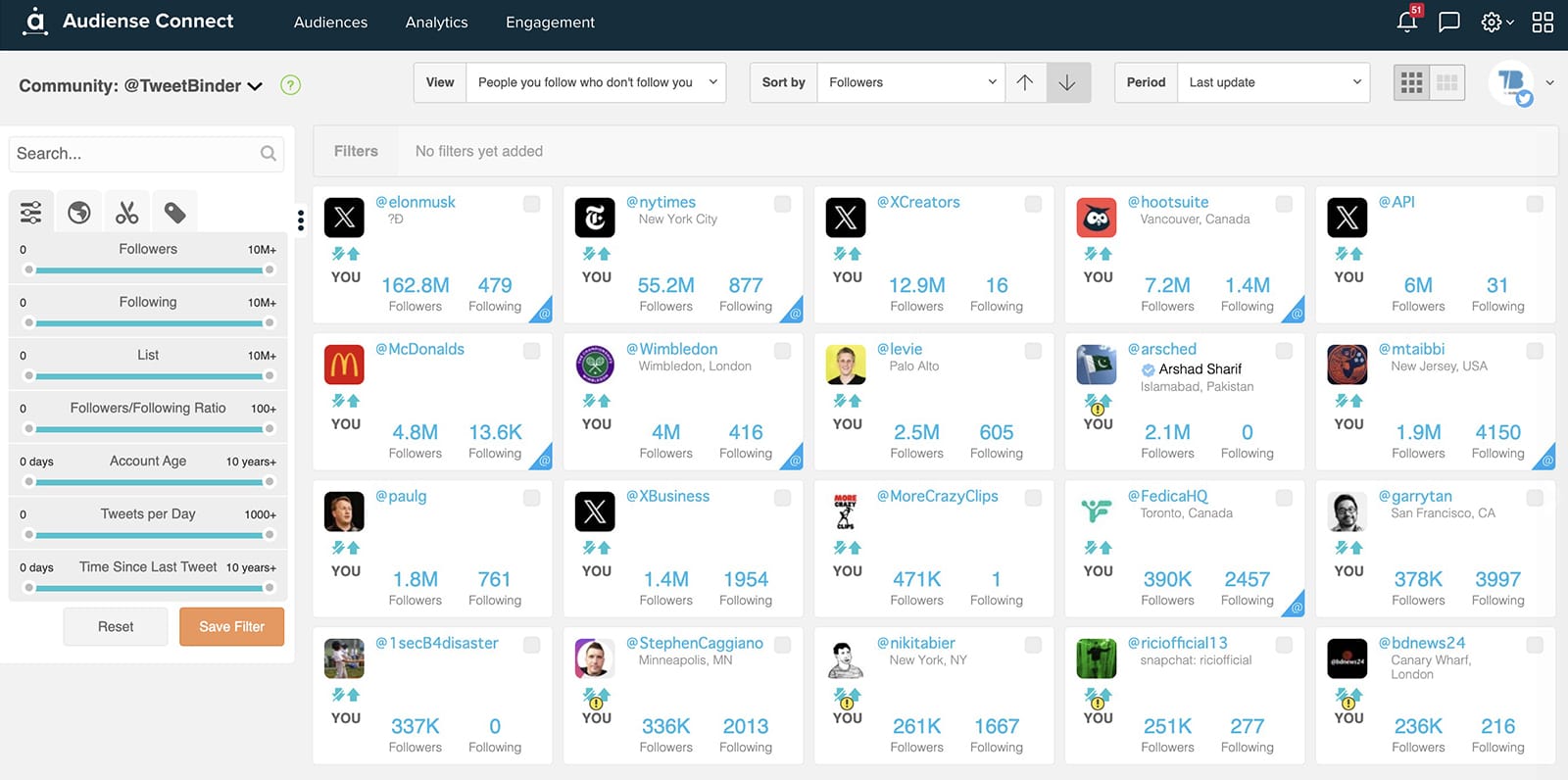1568x780 pixels.
Task: Open the @MoreCrazyClips profile link
Action: pos(937,496)
